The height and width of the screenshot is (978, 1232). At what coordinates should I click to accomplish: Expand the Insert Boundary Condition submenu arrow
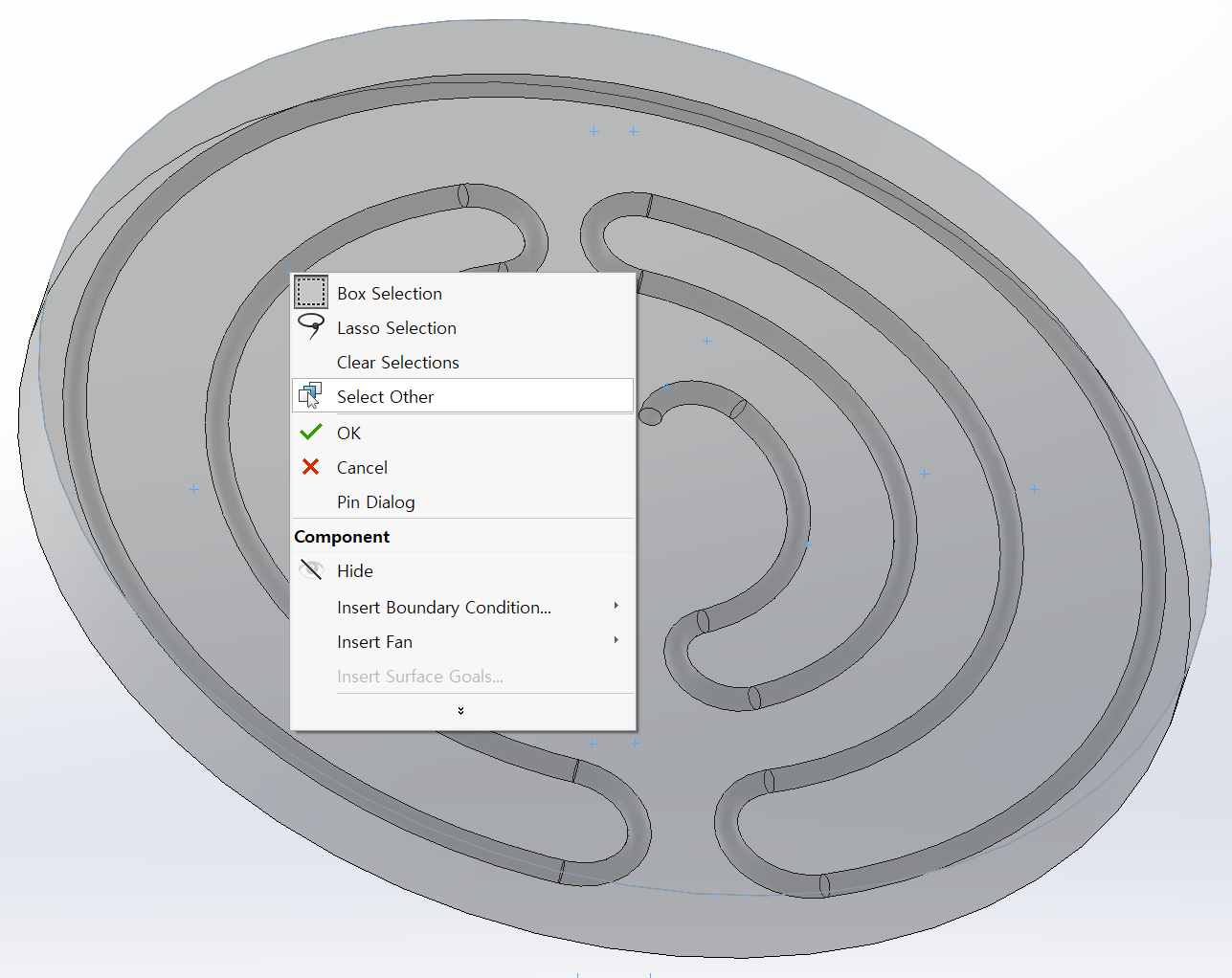pyautogui.click(x=616, y=606)
